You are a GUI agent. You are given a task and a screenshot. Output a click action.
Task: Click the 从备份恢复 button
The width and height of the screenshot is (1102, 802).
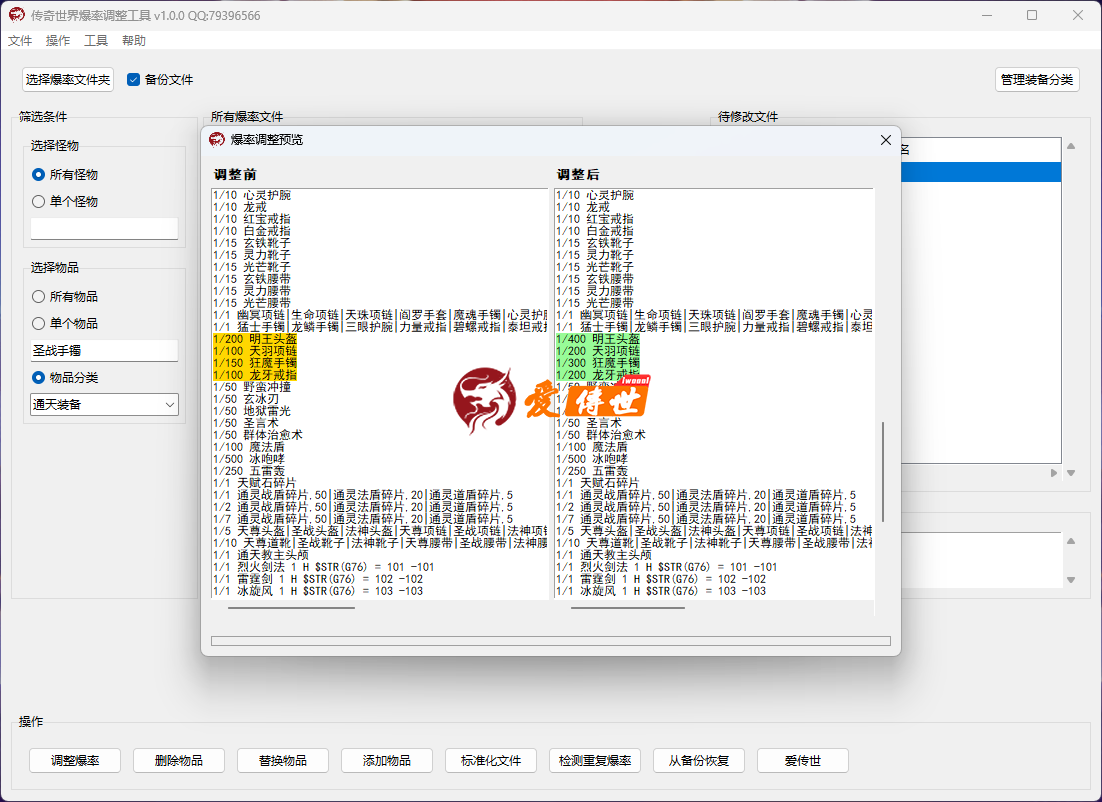(699, 760)
